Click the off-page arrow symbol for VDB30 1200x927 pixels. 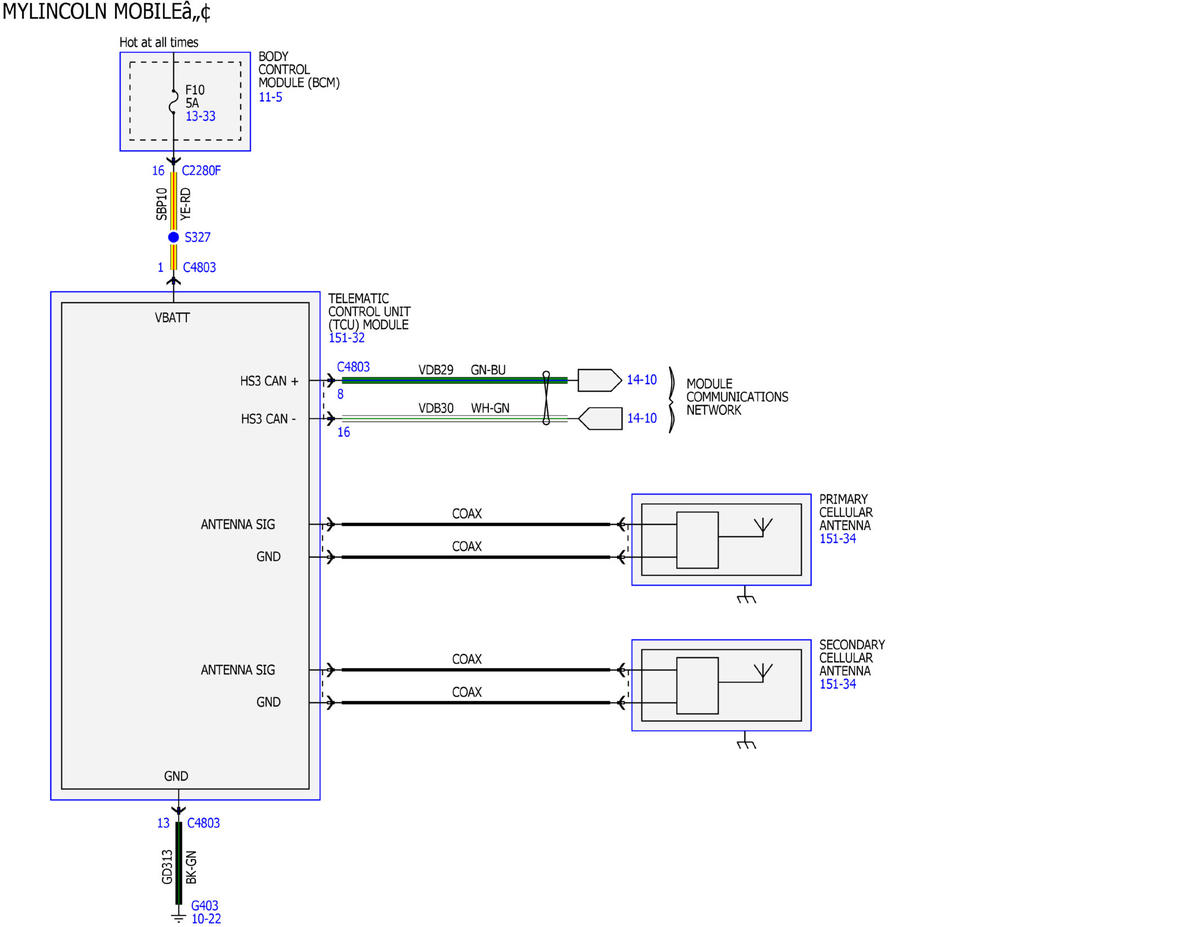point(600,418)
